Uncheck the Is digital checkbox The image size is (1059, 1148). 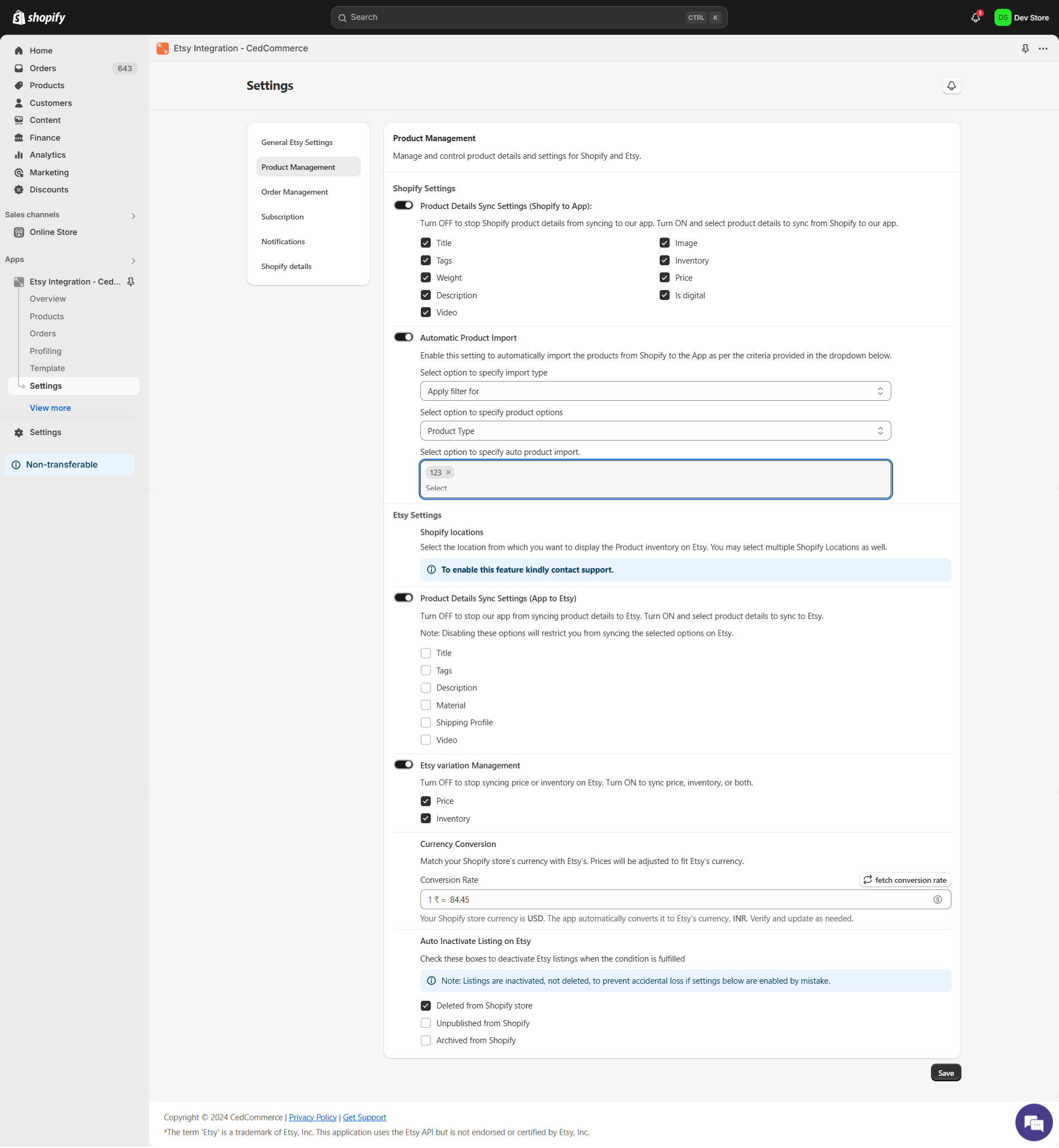[x=665, y=295]
